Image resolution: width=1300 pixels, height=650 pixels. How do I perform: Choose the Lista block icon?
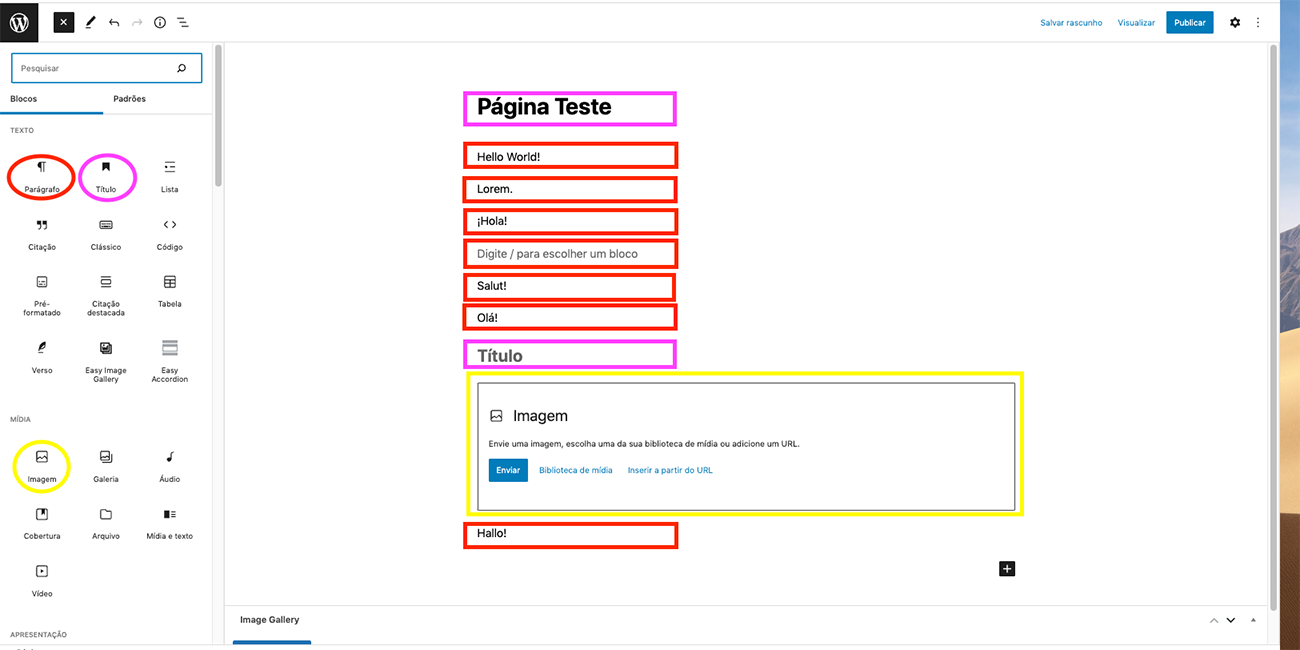[x=170, y=175]
